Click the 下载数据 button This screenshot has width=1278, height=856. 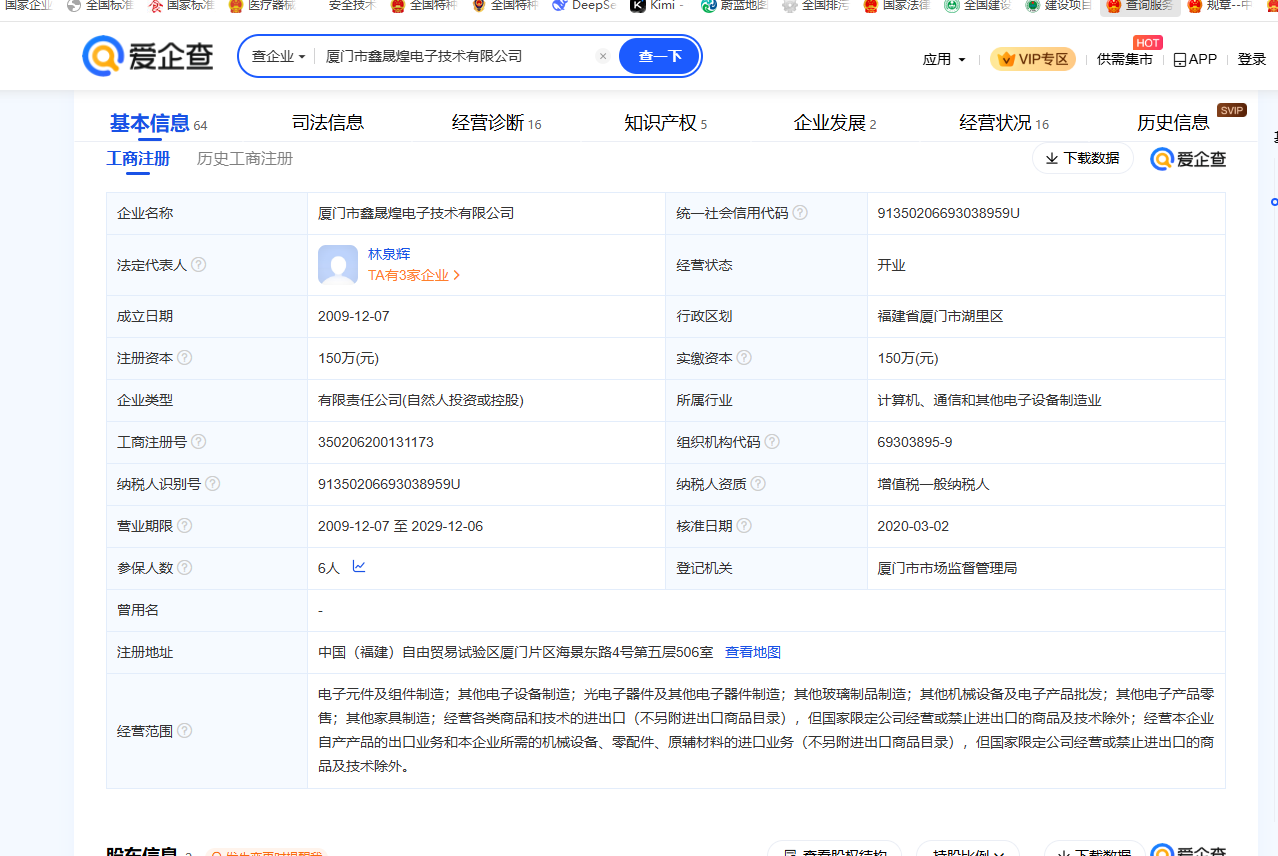(1082, 158)
